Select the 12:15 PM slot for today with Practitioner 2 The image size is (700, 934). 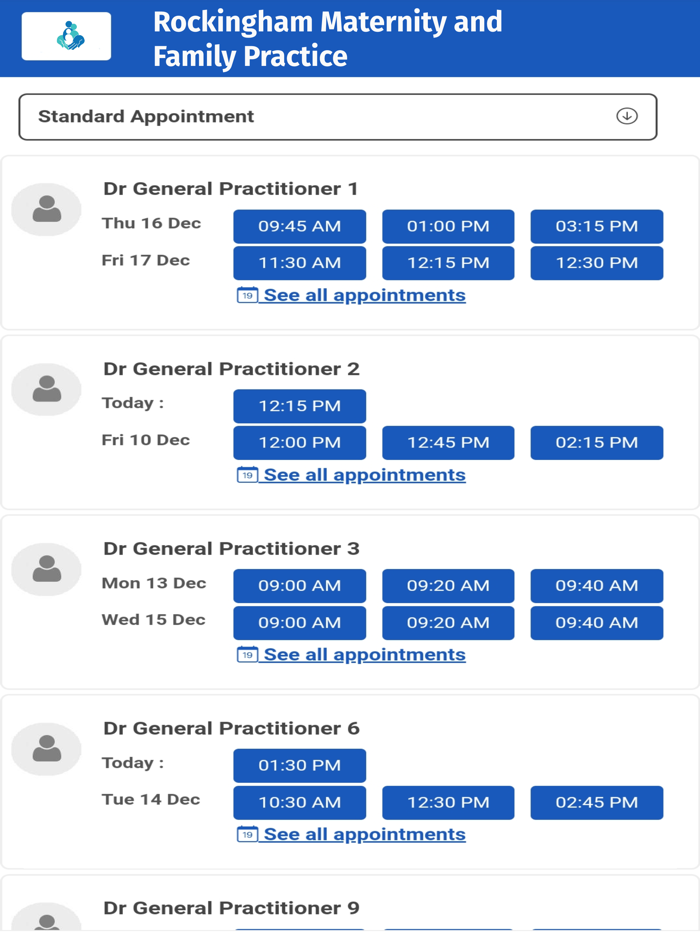(x=299, y=406)
